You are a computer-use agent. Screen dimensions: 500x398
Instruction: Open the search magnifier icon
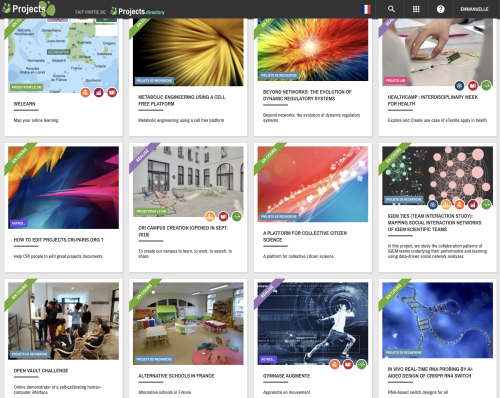(x=391, y=9)
